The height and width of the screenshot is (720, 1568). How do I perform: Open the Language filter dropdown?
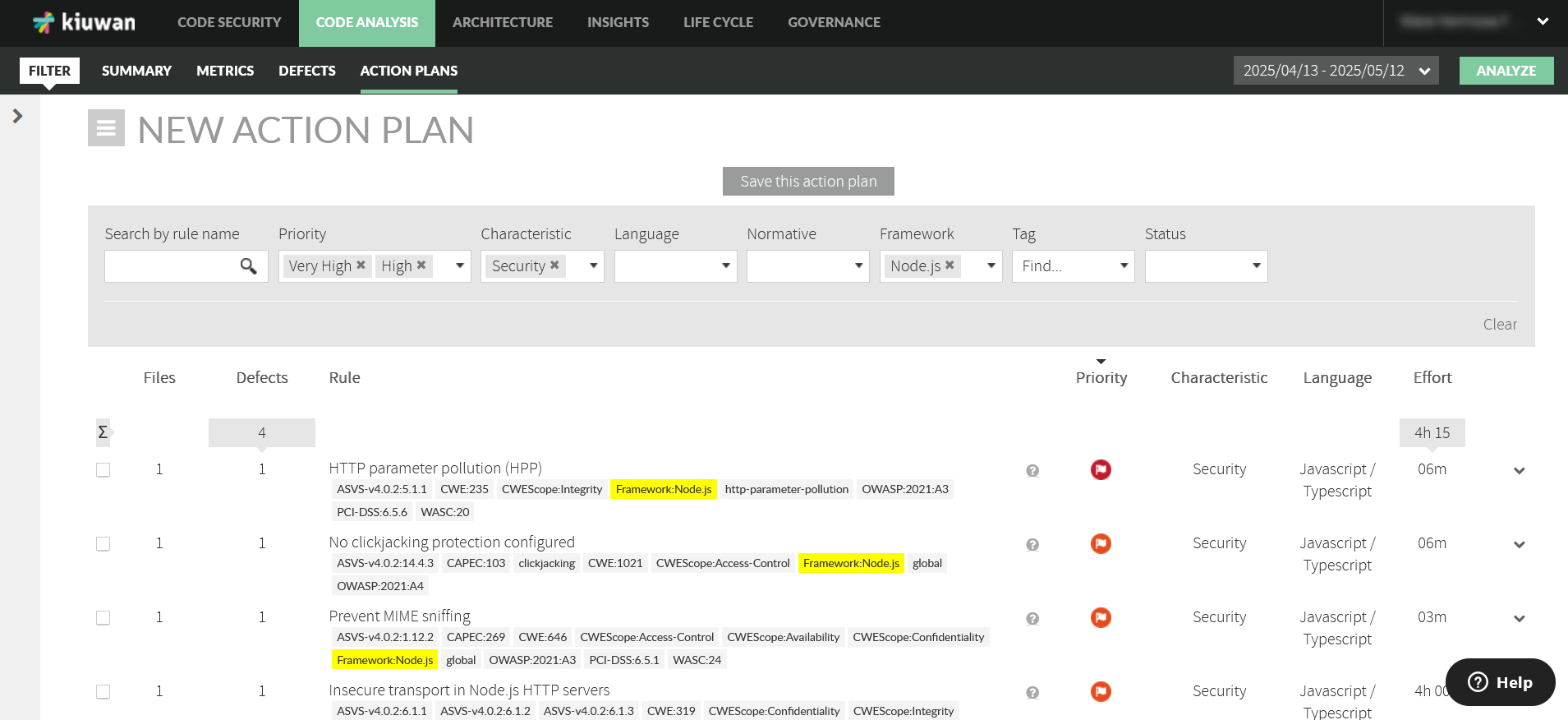[x=726, y=265]
